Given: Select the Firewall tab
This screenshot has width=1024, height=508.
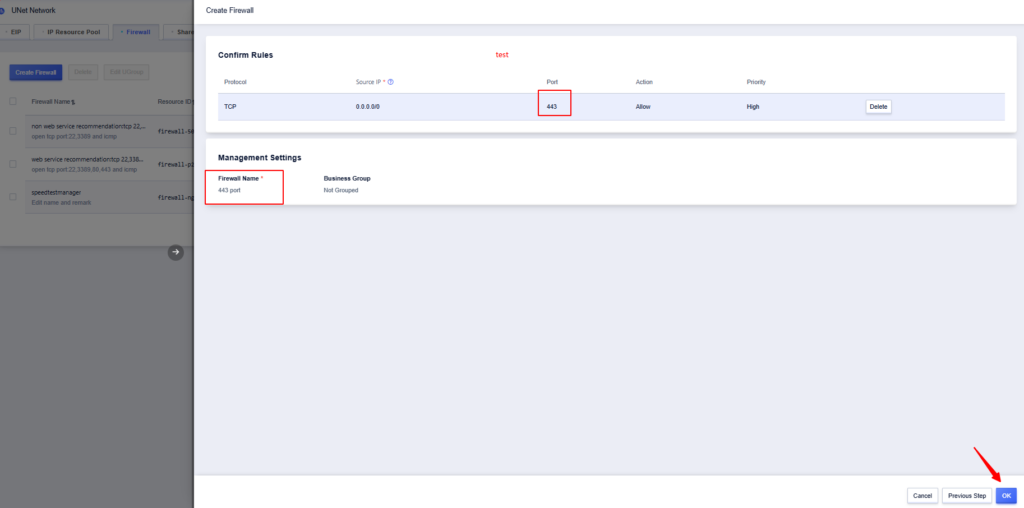Looking at the screenshot, I should tap(136, 32).
